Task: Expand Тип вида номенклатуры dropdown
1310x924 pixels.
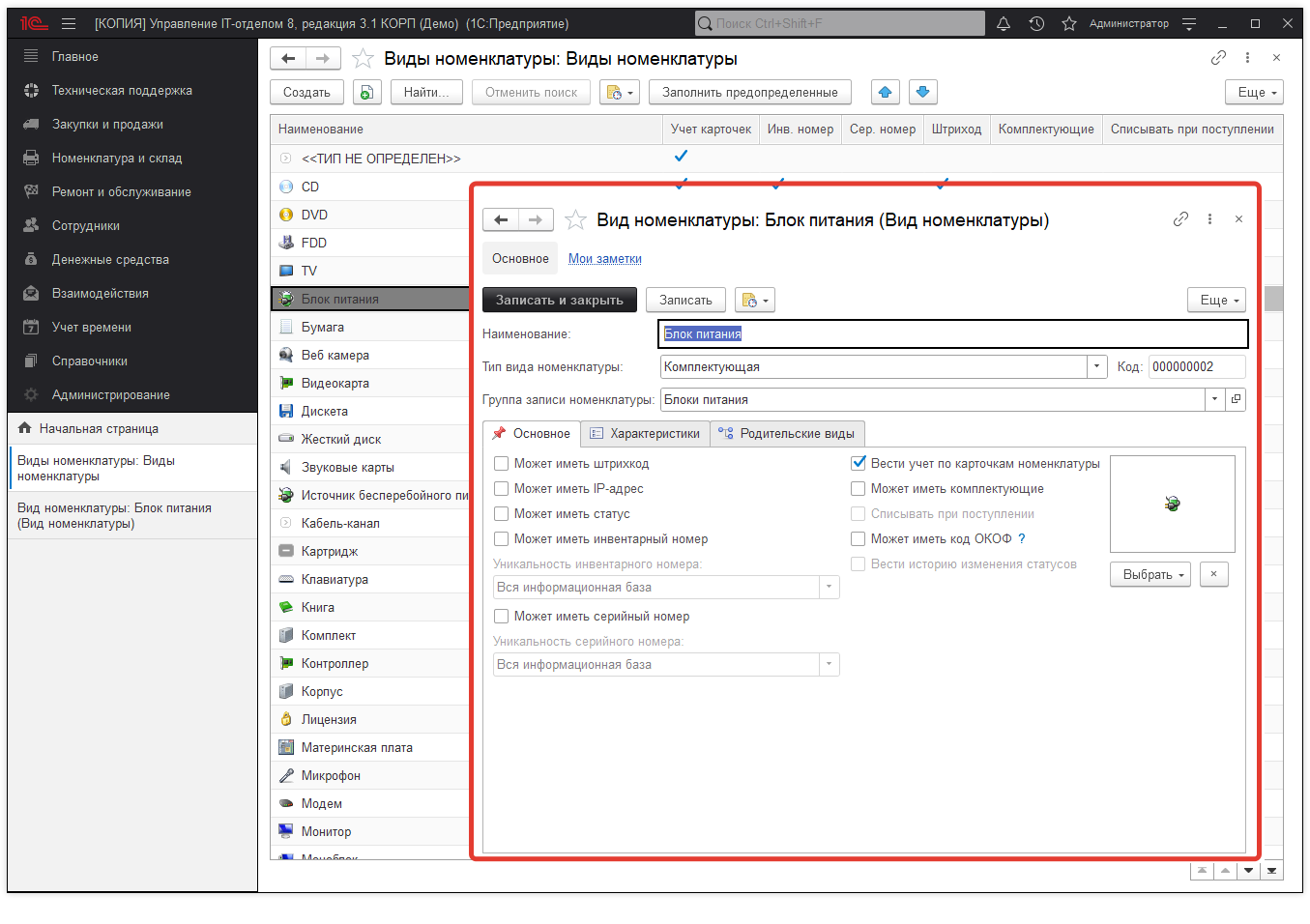Action: [1096, 367]
